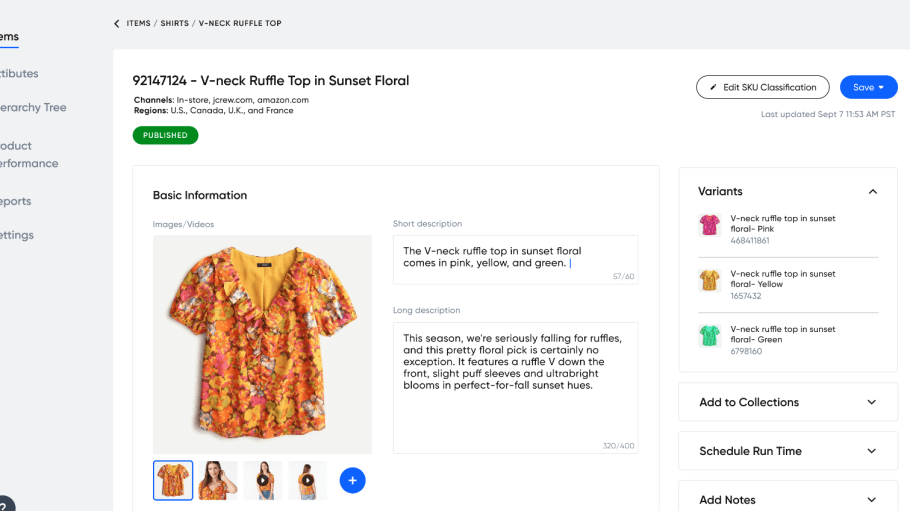Viewport: 910px width, 511px height.
Task: Select the yellow variant shirt icon
Action: click(x=709, y=280)
